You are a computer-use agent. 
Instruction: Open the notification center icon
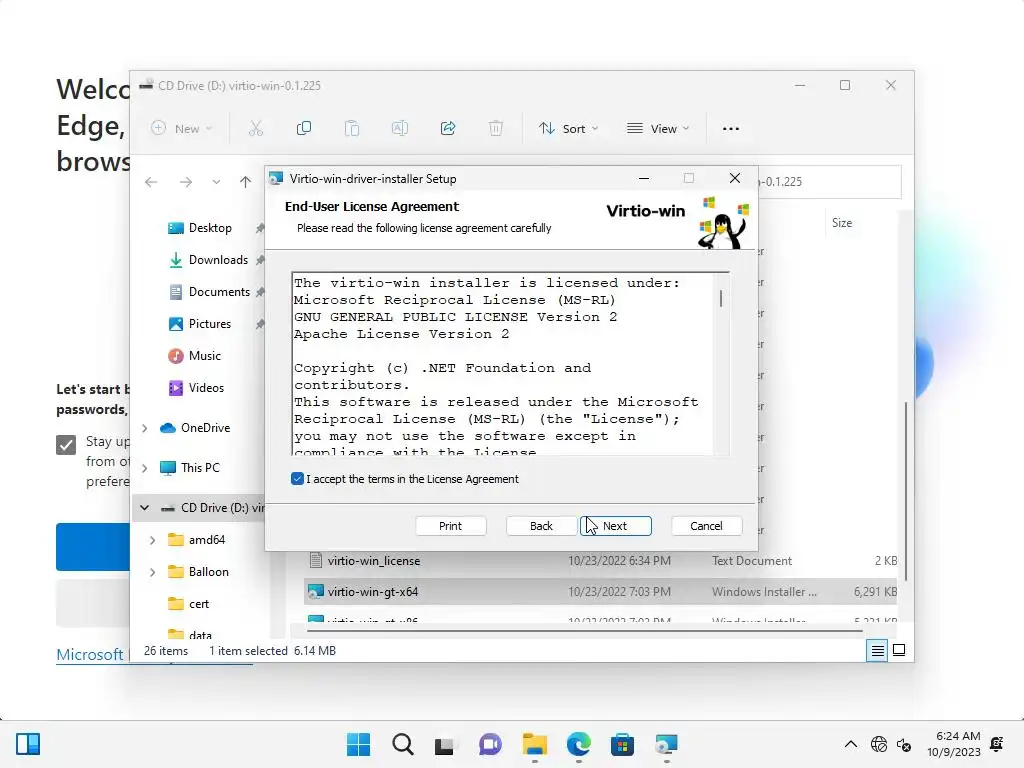[997, 744]
